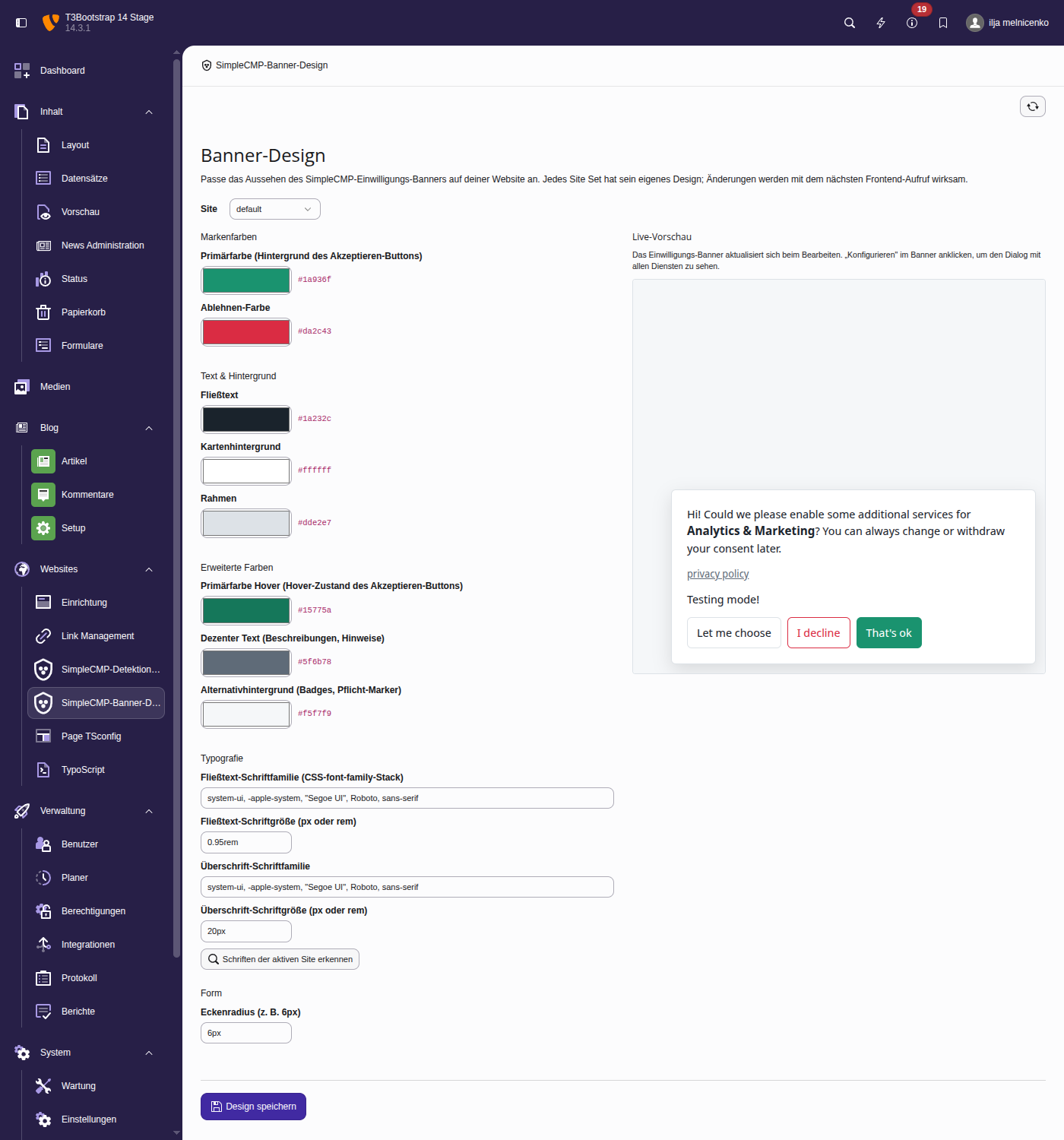Open the Kartenhintergrund white color swatch
This screenshot has width=1064, height=1140.
click(x=246, y=470)
